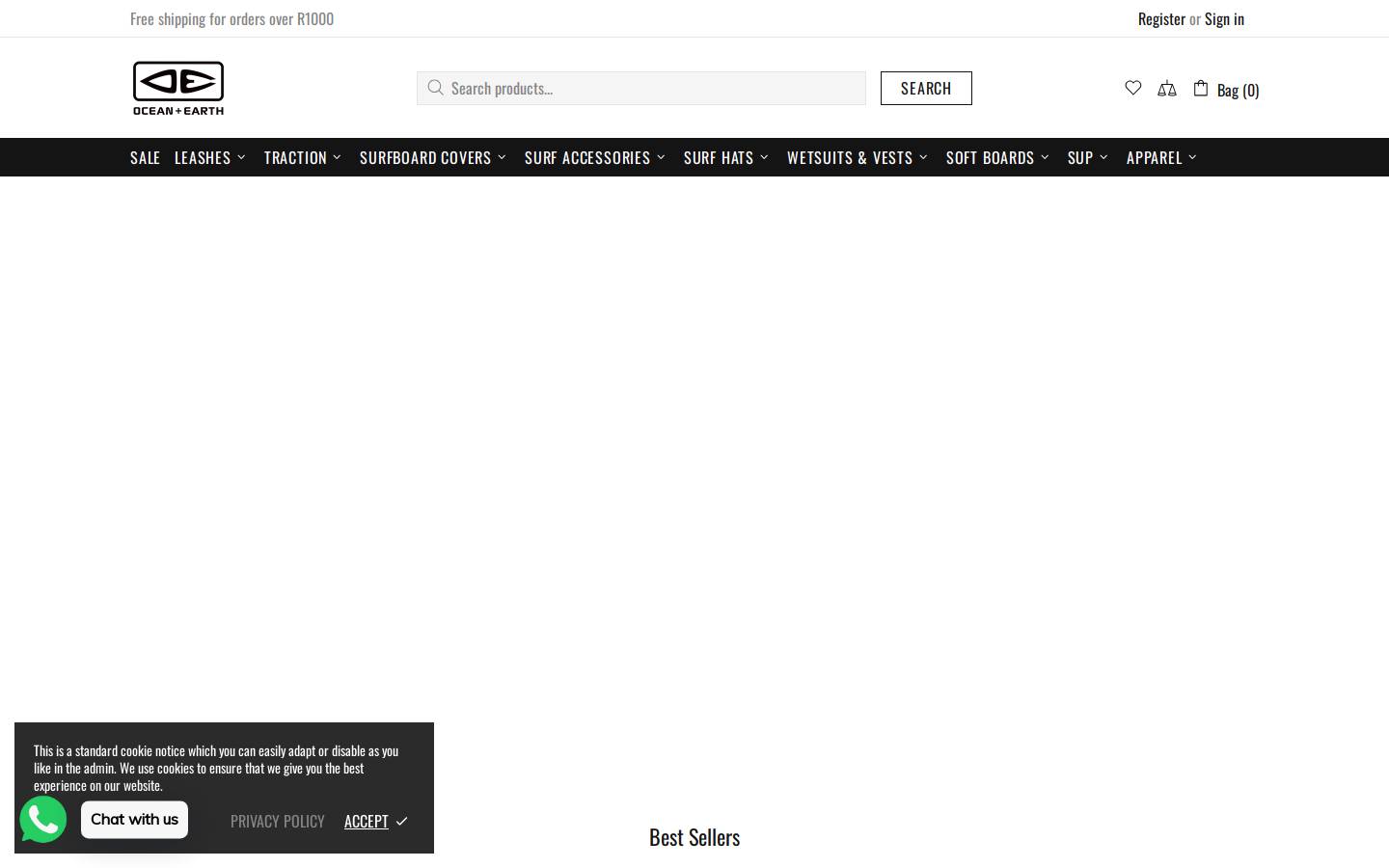
Task: Expand the Apparel menu chevron
Action: tap(1192, 157)
